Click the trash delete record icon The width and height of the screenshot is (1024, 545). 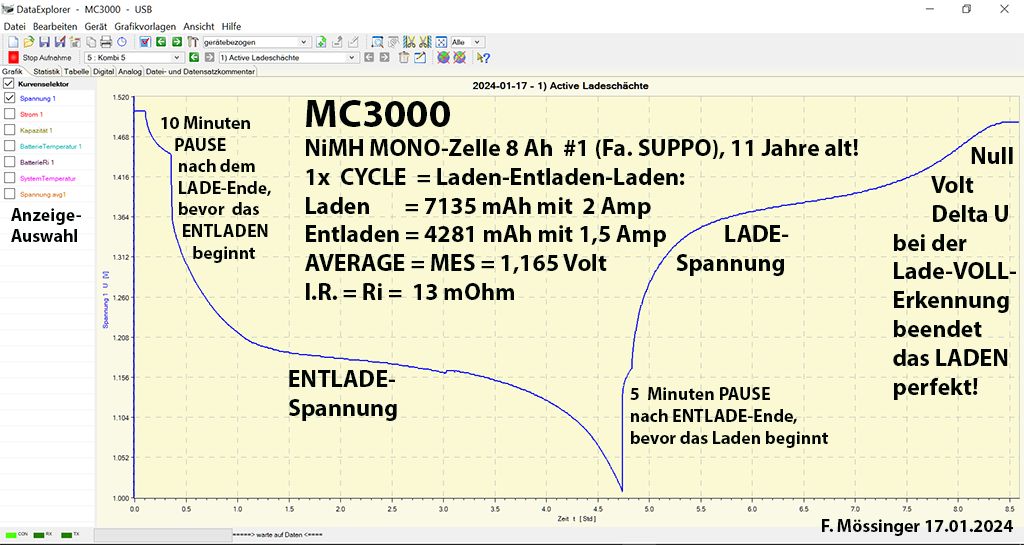403,58
